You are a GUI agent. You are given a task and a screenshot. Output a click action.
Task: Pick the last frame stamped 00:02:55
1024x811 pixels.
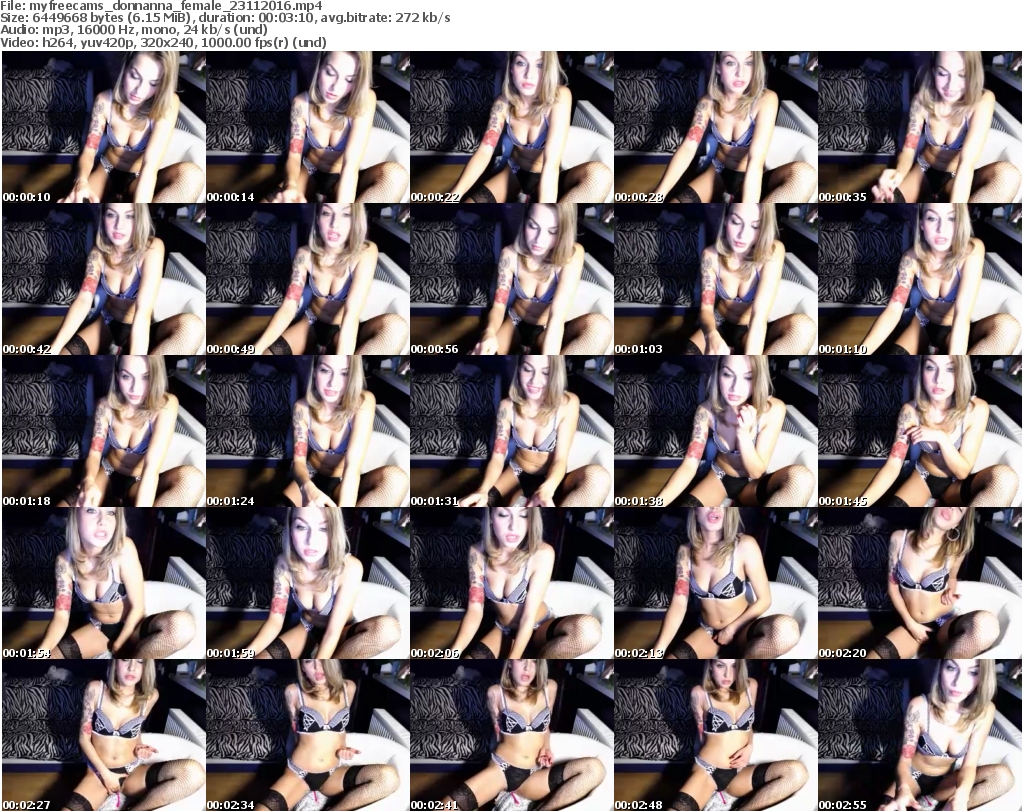920,735
